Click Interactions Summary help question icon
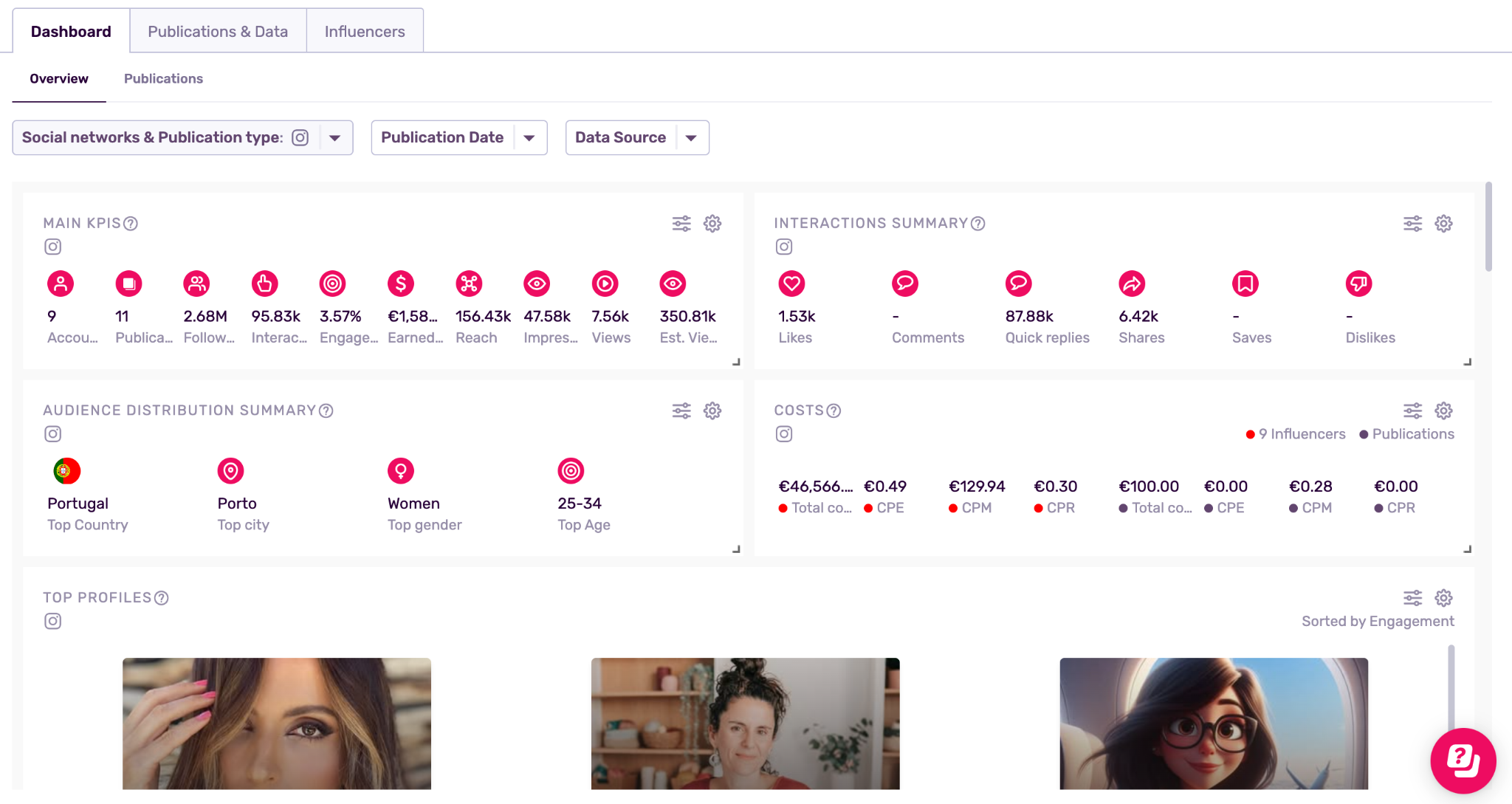 [x=977, y=224]
